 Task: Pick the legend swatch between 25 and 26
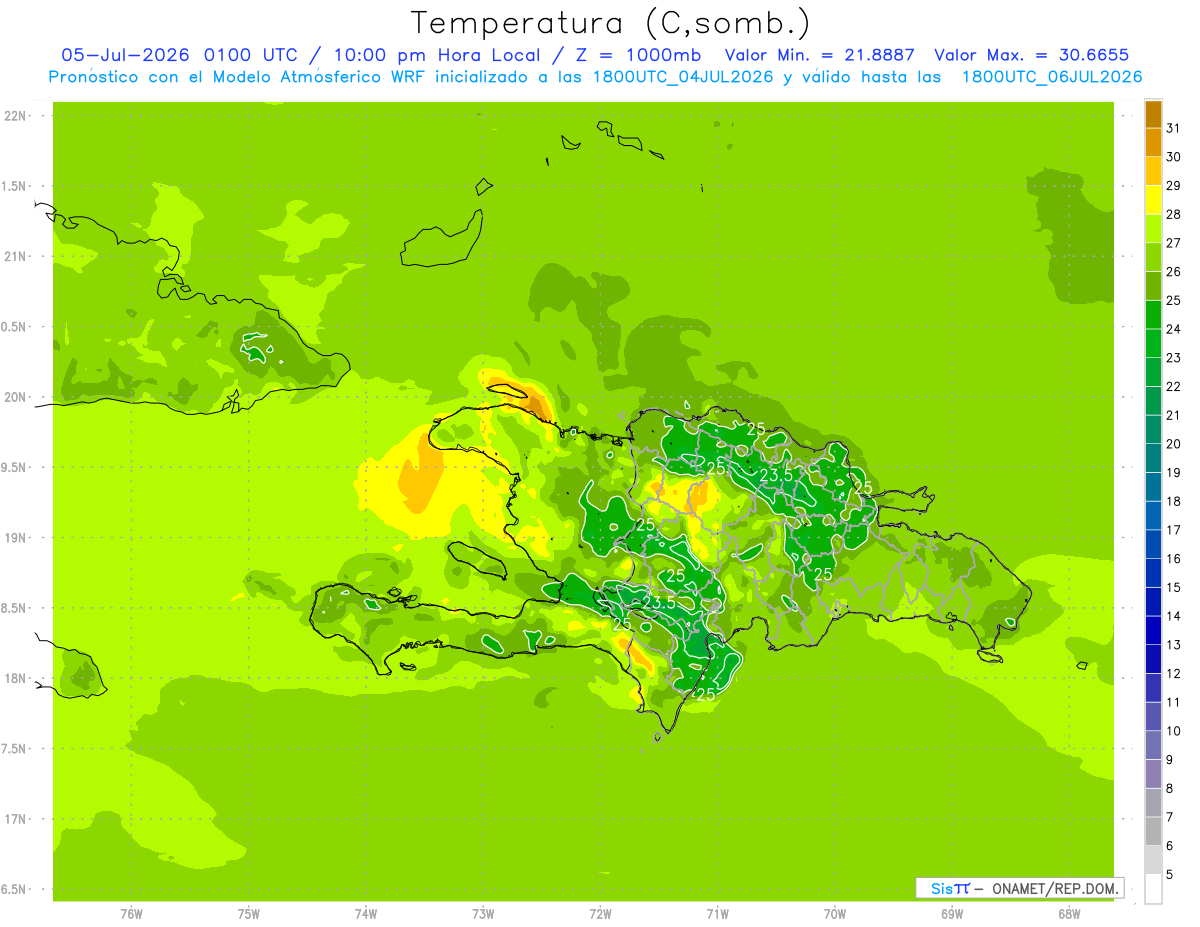(1153, 286)
